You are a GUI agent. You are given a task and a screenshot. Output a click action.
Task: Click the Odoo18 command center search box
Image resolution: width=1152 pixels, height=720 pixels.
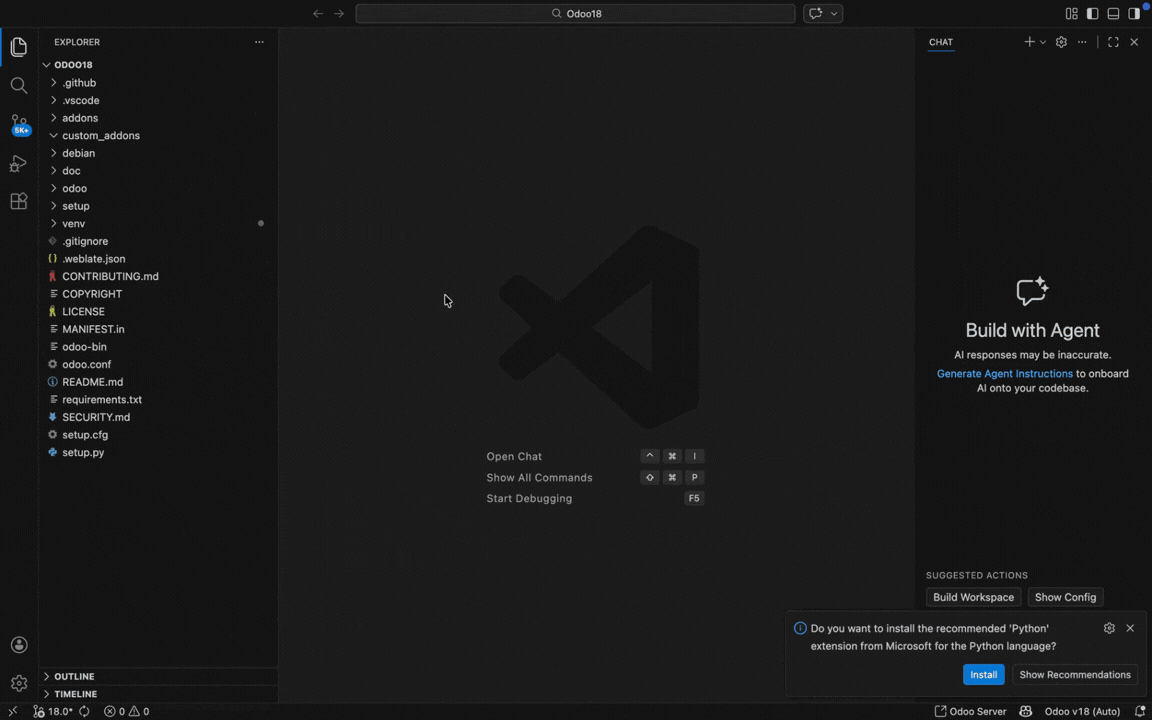coord(575,13)
